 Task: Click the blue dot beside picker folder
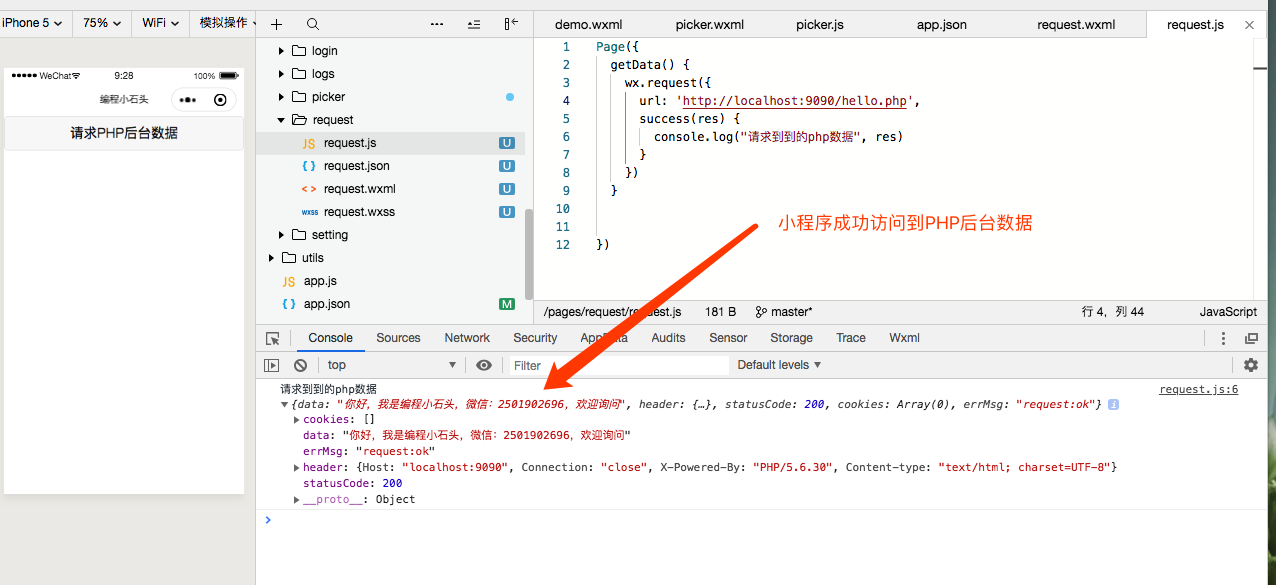click(x=509, y=97)
